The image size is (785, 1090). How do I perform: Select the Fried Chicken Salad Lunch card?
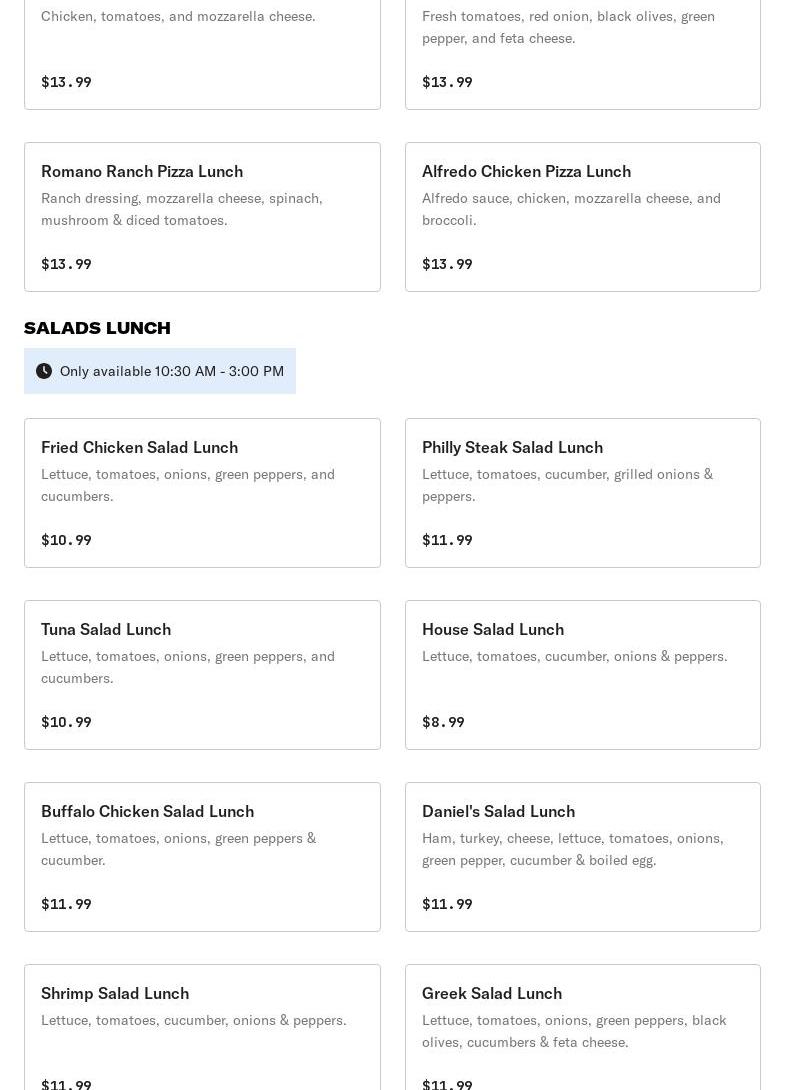(202, 493)
